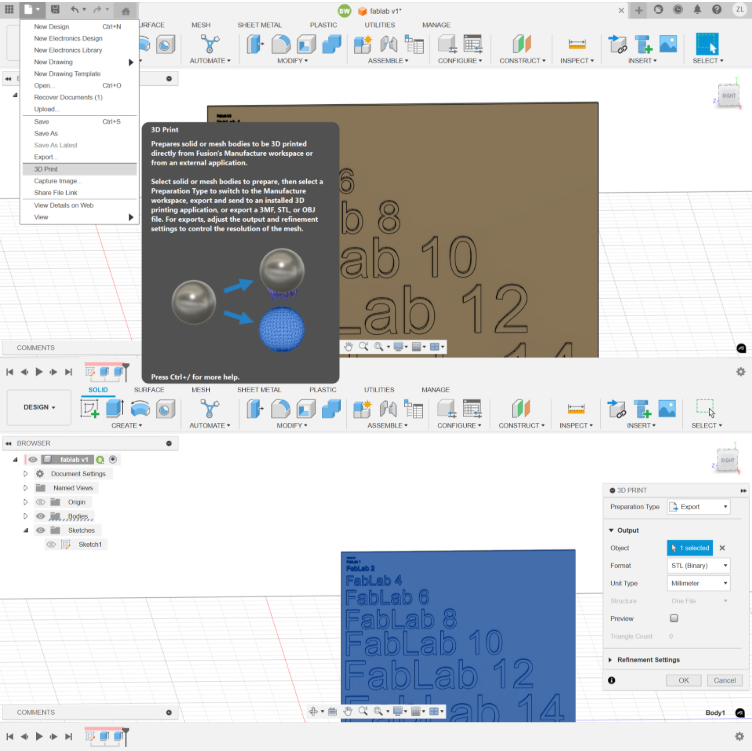Expand the Named Views tree node

tap(25, 488)
